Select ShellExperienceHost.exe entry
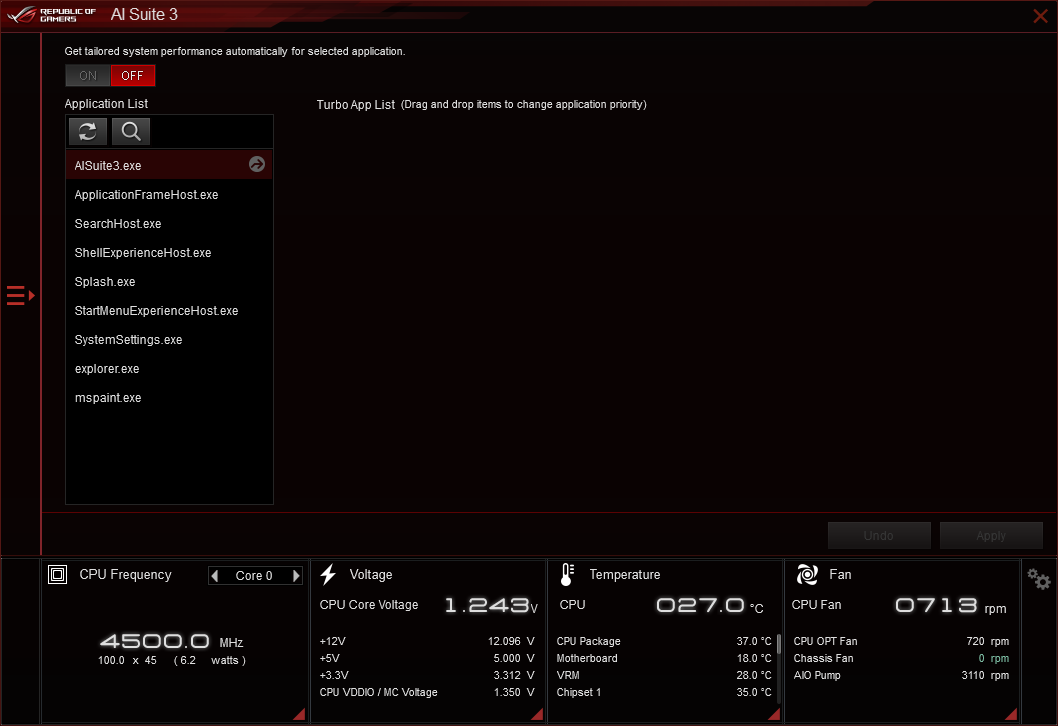This screenshot has height=726, width=1058. click(169, 252)
